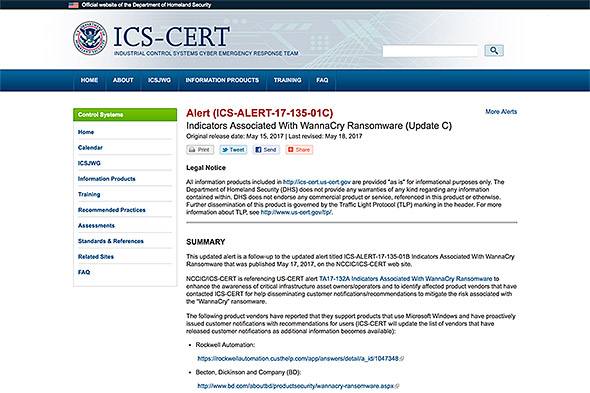The width and height of the screenshot is (590, 393).
Task: Open the HOME navigation menu item
Action: [x=89, y=80]
